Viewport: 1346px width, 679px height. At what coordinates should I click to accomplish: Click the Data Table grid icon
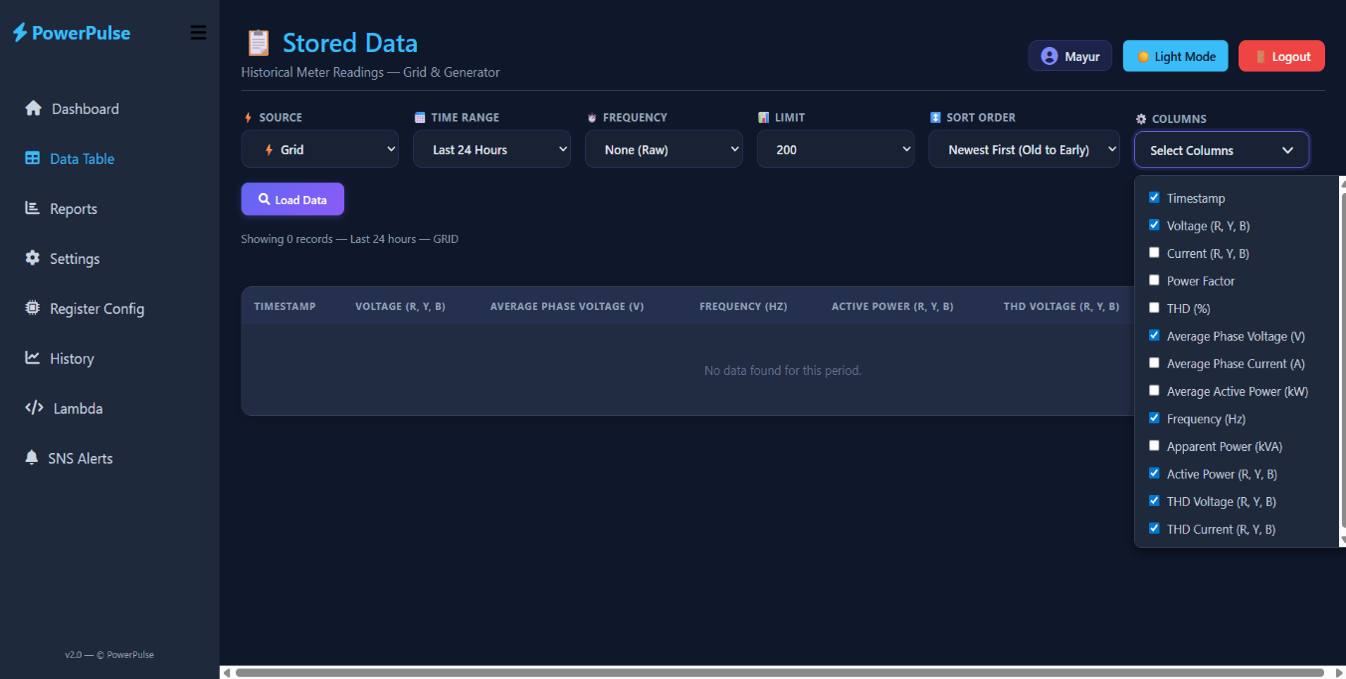[33, 158]
